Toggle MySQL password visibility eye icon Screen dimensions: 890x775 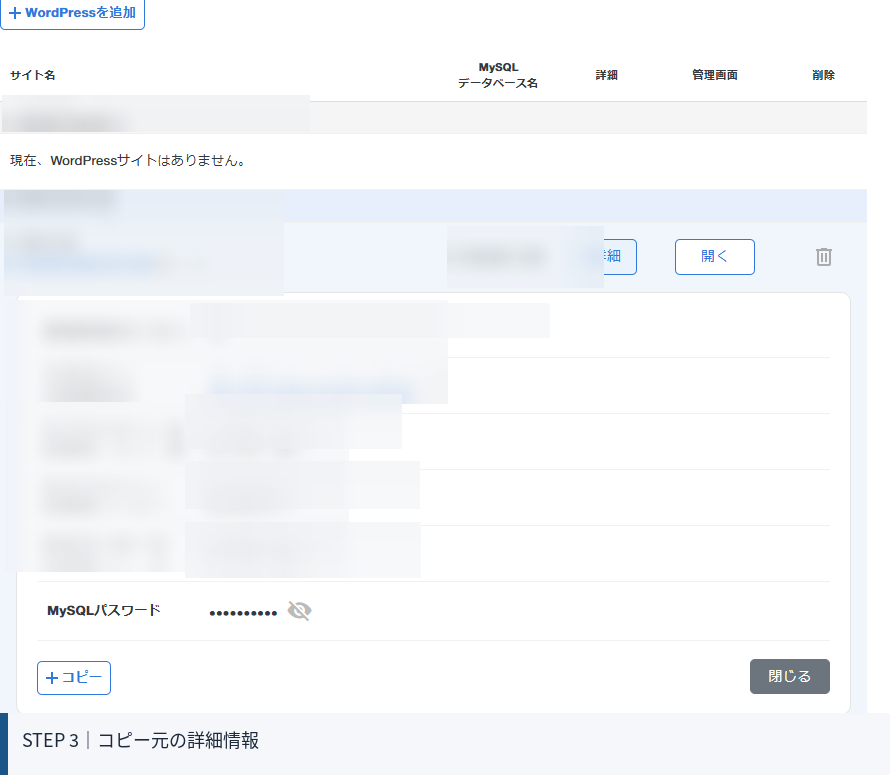point(299,611)
